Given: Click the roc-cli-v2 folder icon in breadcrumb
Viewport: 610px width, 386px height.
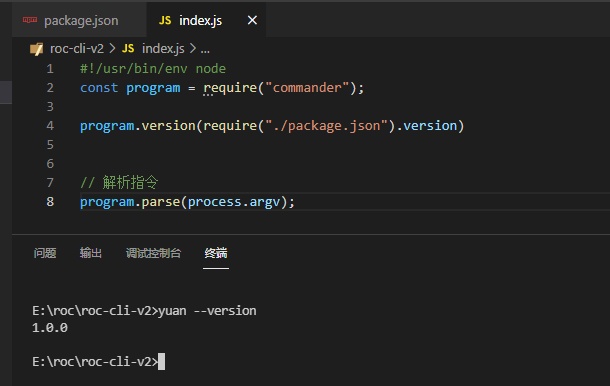Looking at the screenshot, I should pos(37,49).
